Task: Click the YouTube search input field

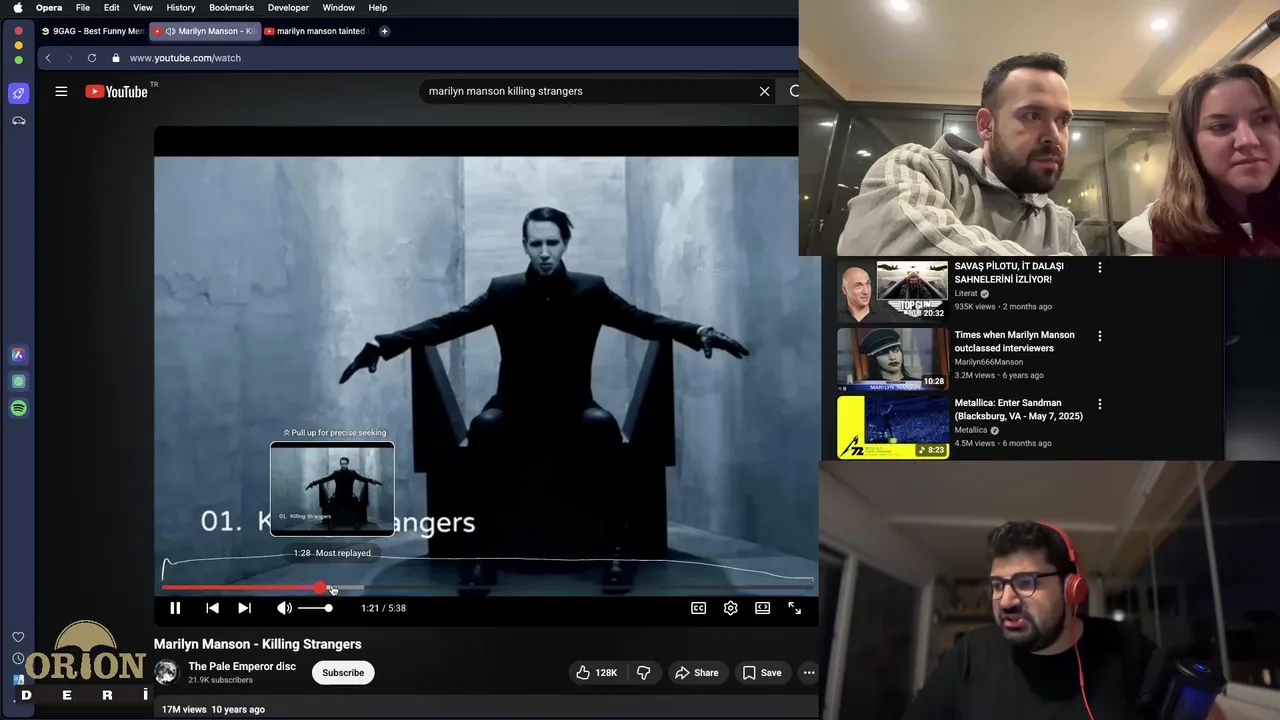Action: point(588,91)
